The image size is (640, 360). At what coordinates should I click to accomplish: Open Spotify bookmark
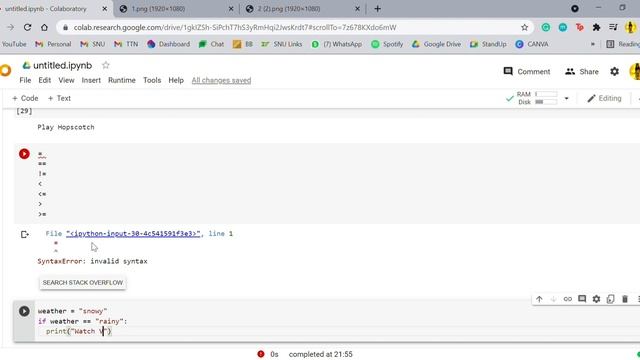click(x=387, y=44)
